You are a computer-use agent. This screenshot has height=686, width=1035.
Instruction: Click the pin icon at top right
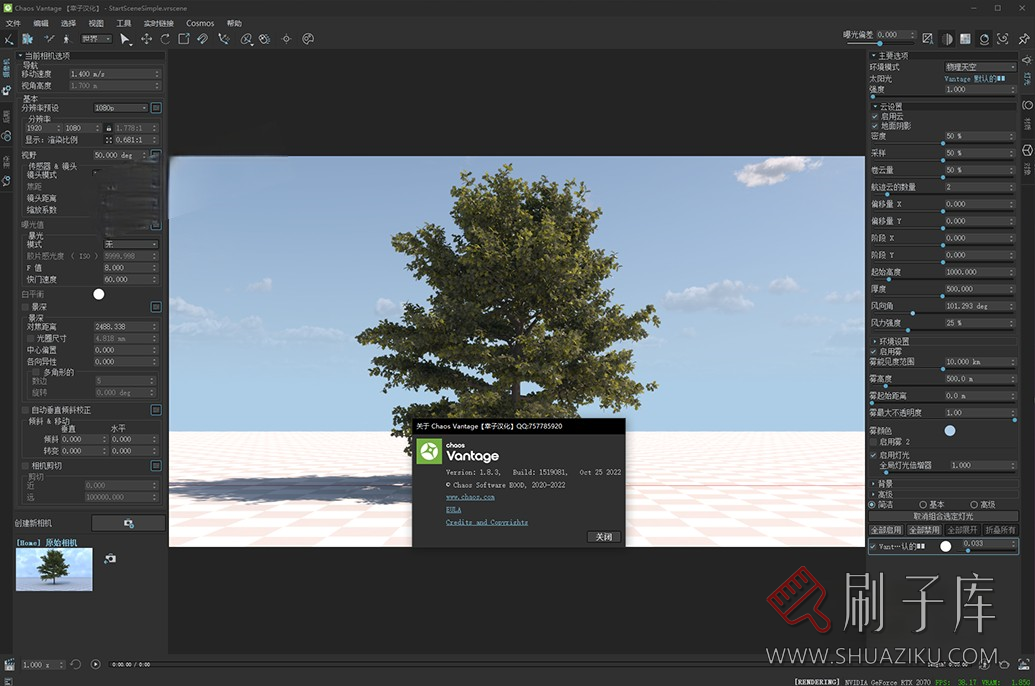tap(1024, 39)
